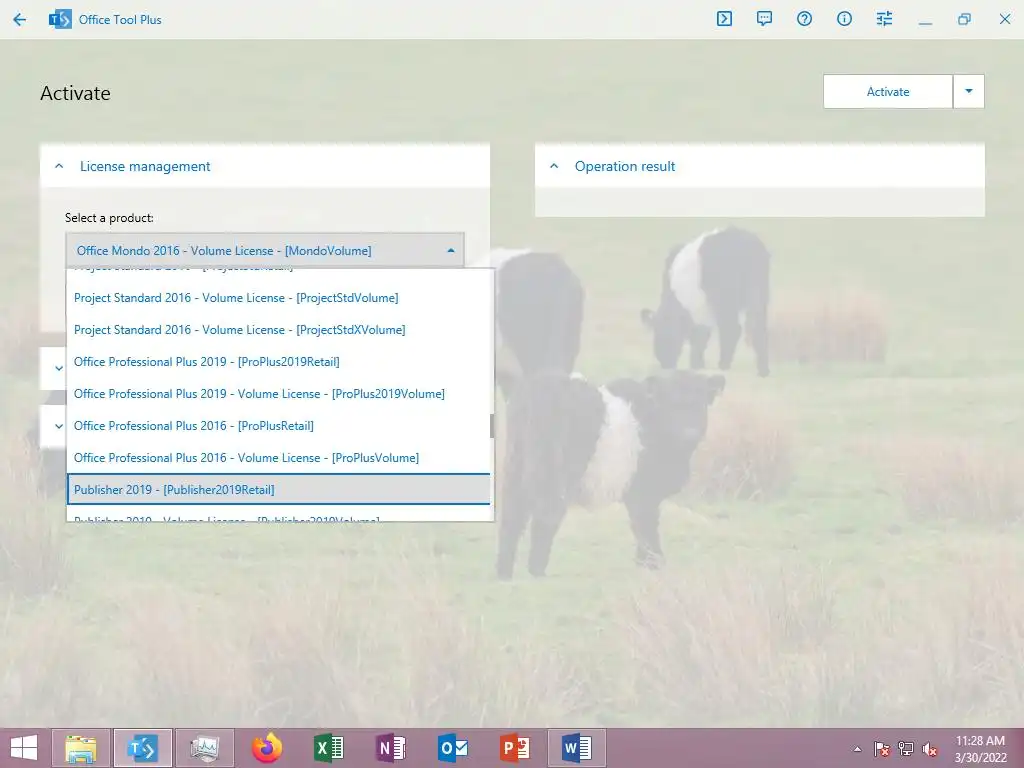Launch OneNote from the taskbar

[x=391, y=748]
